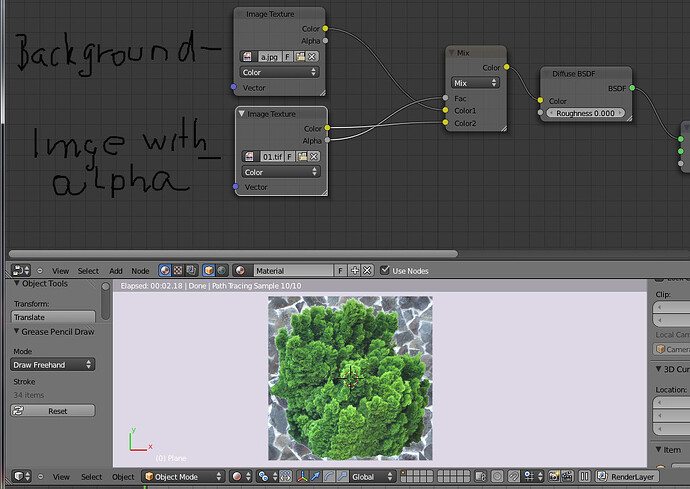The image size is (690, 489).
Task: Unlink material with X icon in header
Action: click(367, 270)
